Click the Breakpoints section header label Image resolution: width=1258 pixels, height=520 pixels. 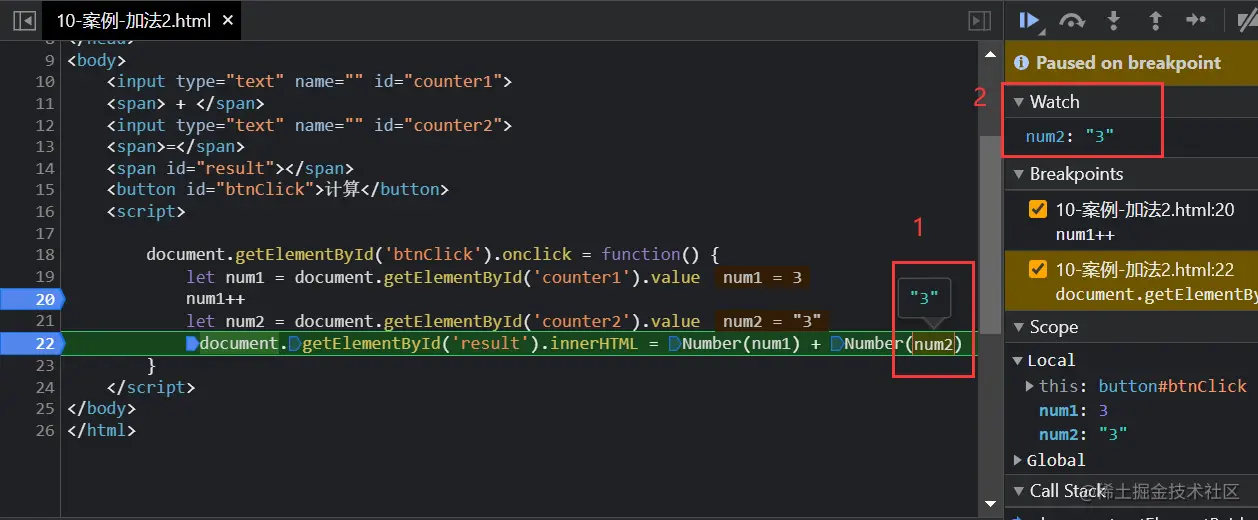(x=1077, y=174)
